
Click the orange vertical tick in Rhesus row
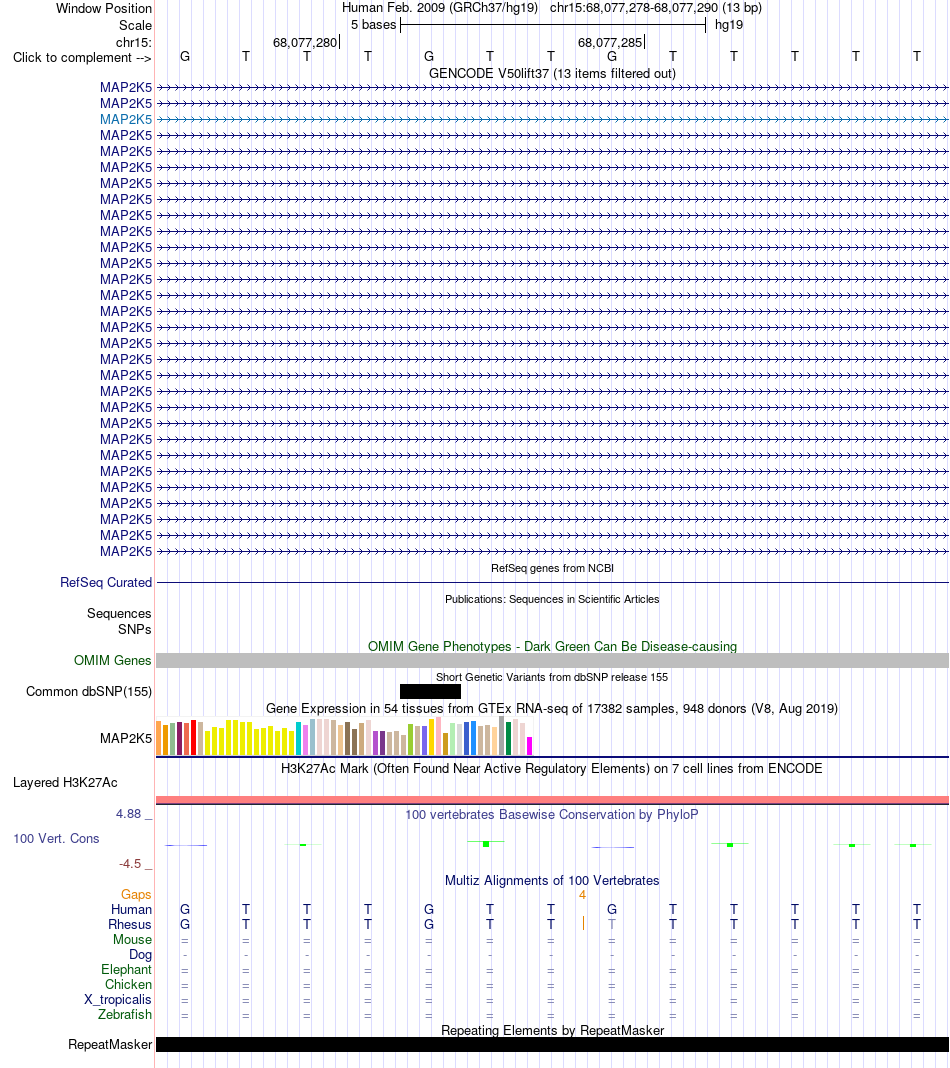pyautogui.click(x=583, y=924)
